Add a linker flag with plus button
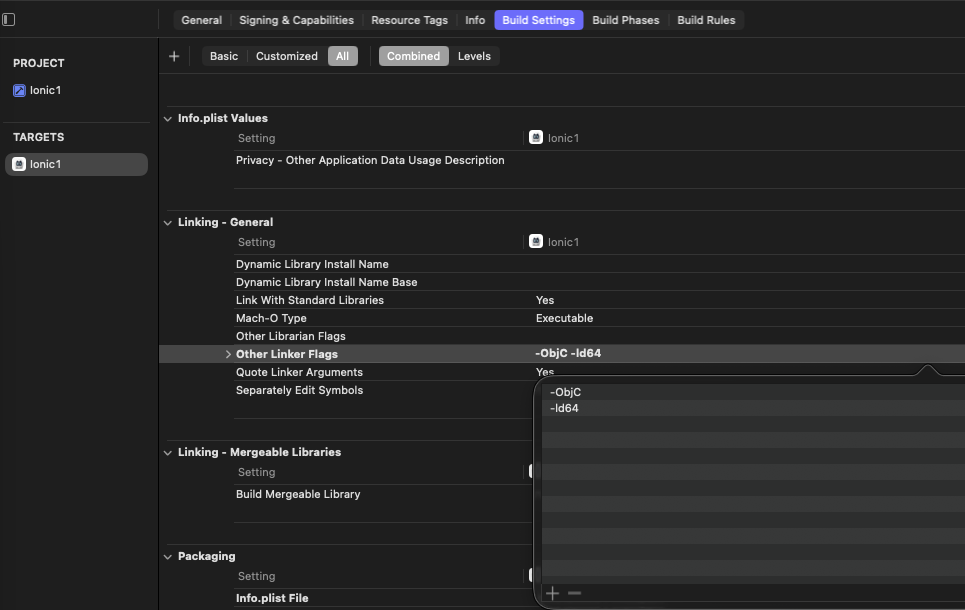The width and height of the screenshot is (965, 610). click(553, 593)
